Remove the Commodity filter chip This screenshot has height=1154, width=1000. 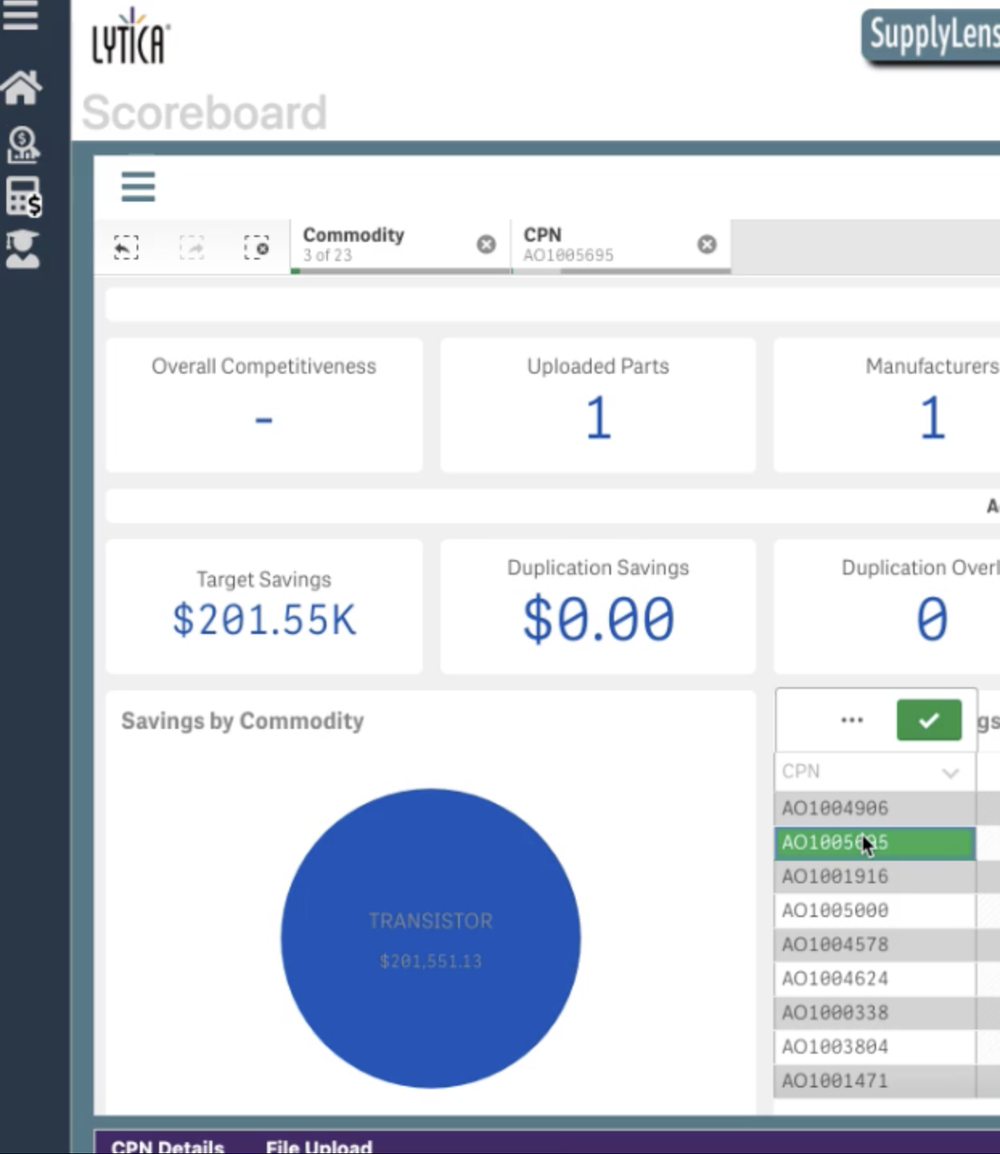[x=487, y=243]
